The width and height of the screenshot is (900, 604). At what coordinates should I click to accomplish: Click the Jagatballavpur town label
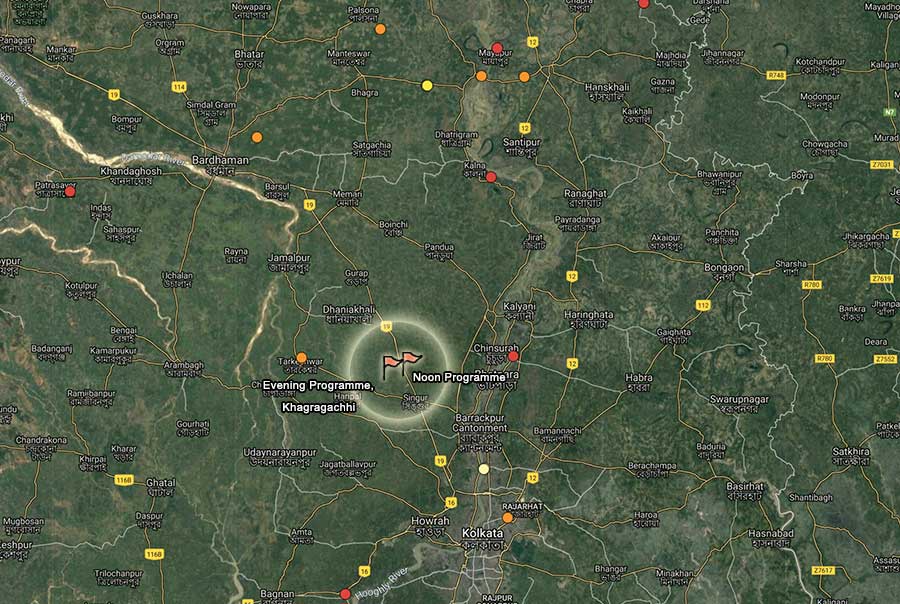pyautogui.click(x=348, y=464)
